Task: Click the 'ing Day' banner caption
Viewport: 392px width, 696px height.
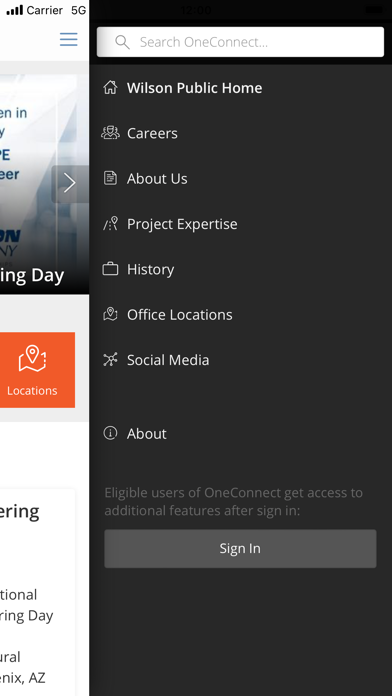Action: click(x=32, y=276)
